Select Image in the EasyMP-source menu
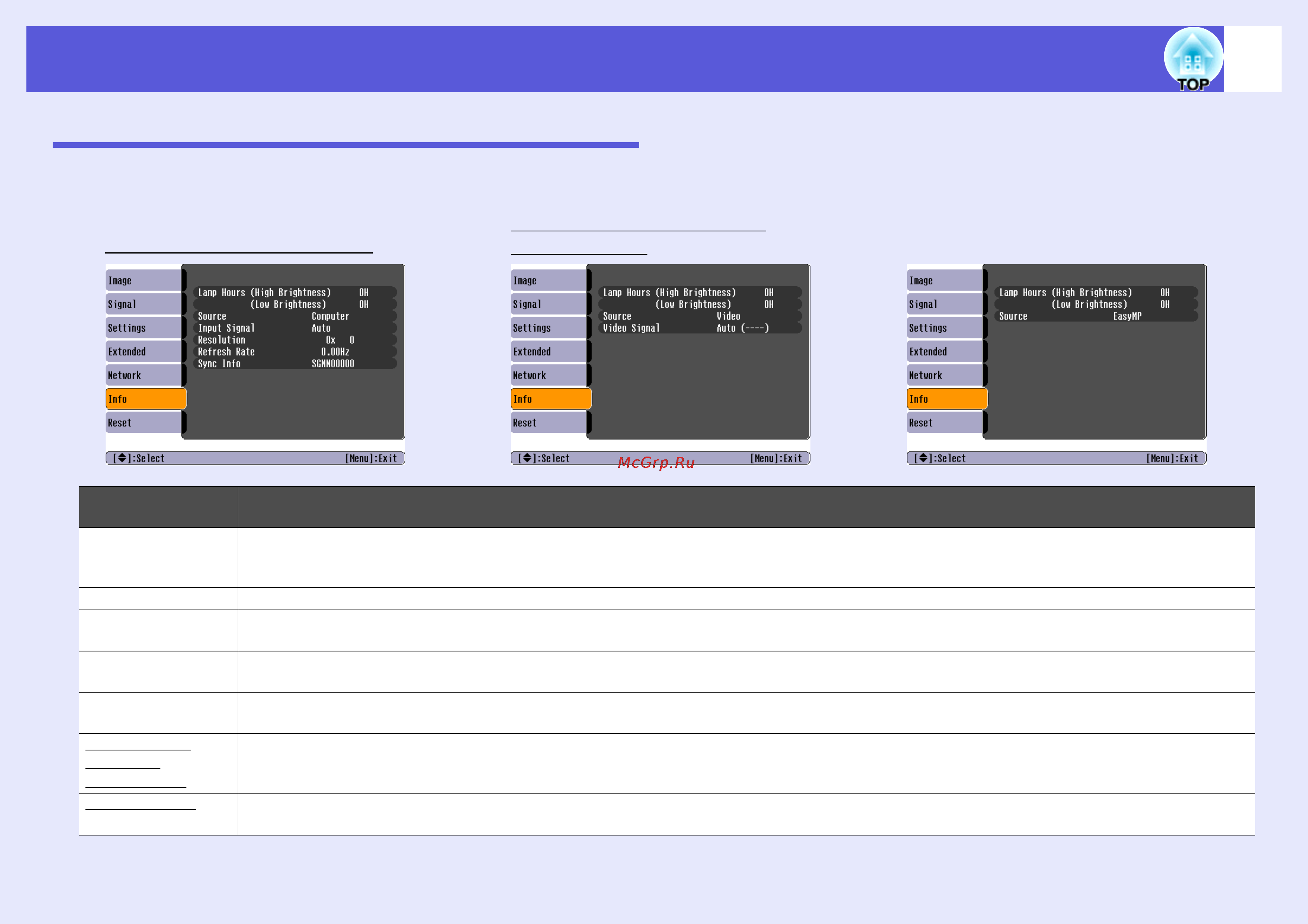Viewport: 1308px width, 924px height. (944, 280)
